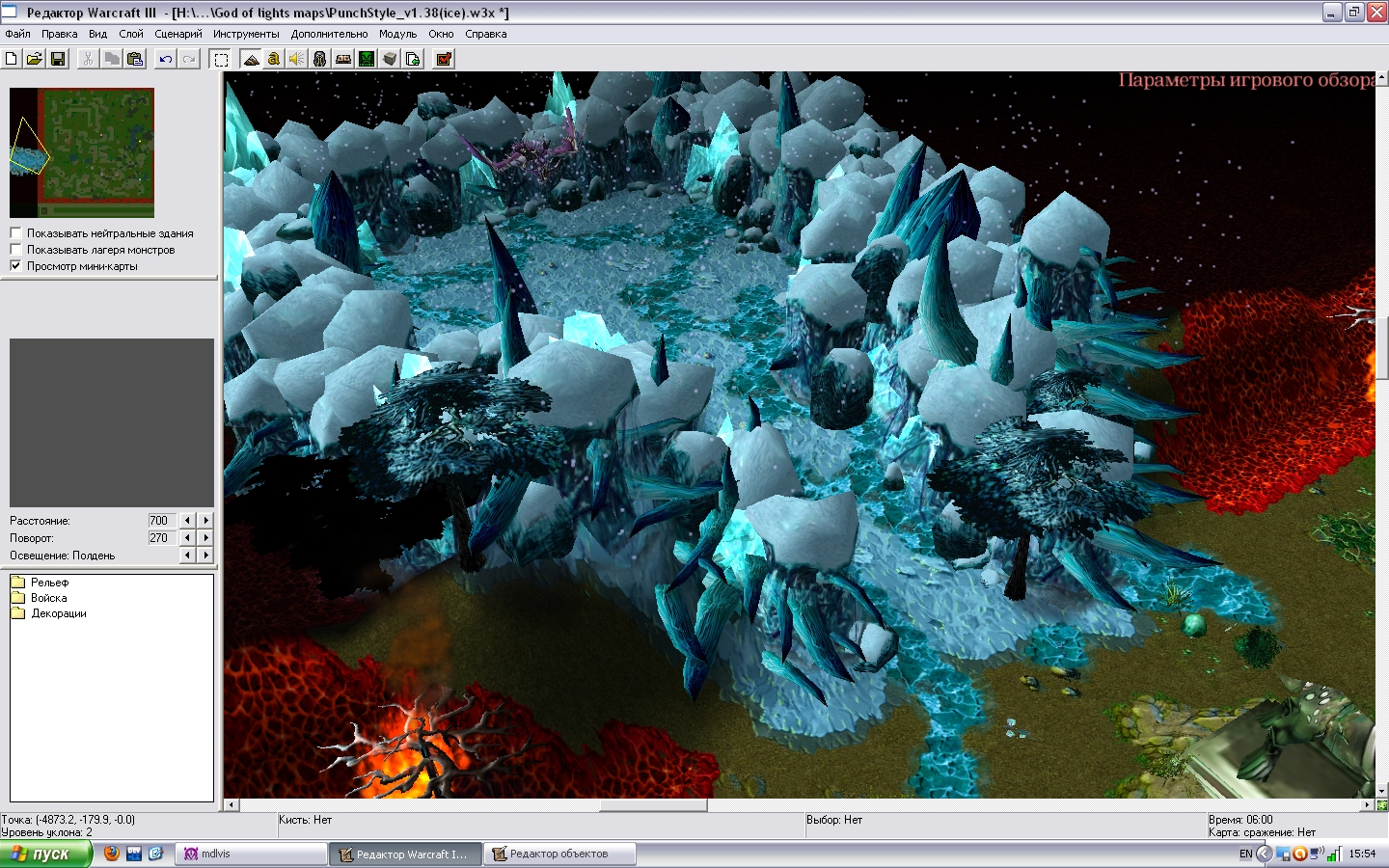Click the Поворот value field showing 270
This screenshot has height=868, width=1389.
162,538
